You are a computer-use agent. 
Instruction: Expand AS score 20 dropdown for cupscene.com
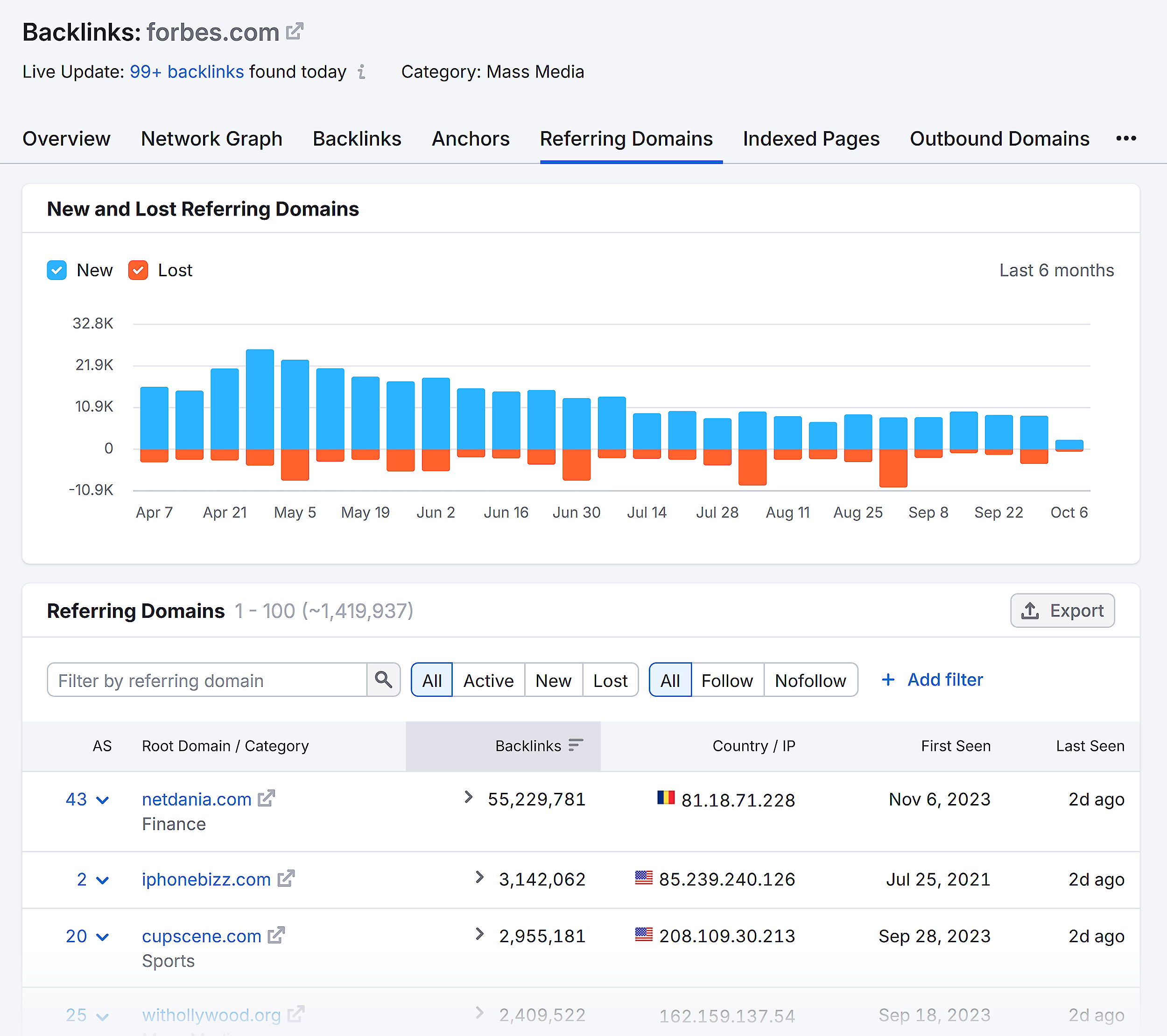(x=103, y=937)
